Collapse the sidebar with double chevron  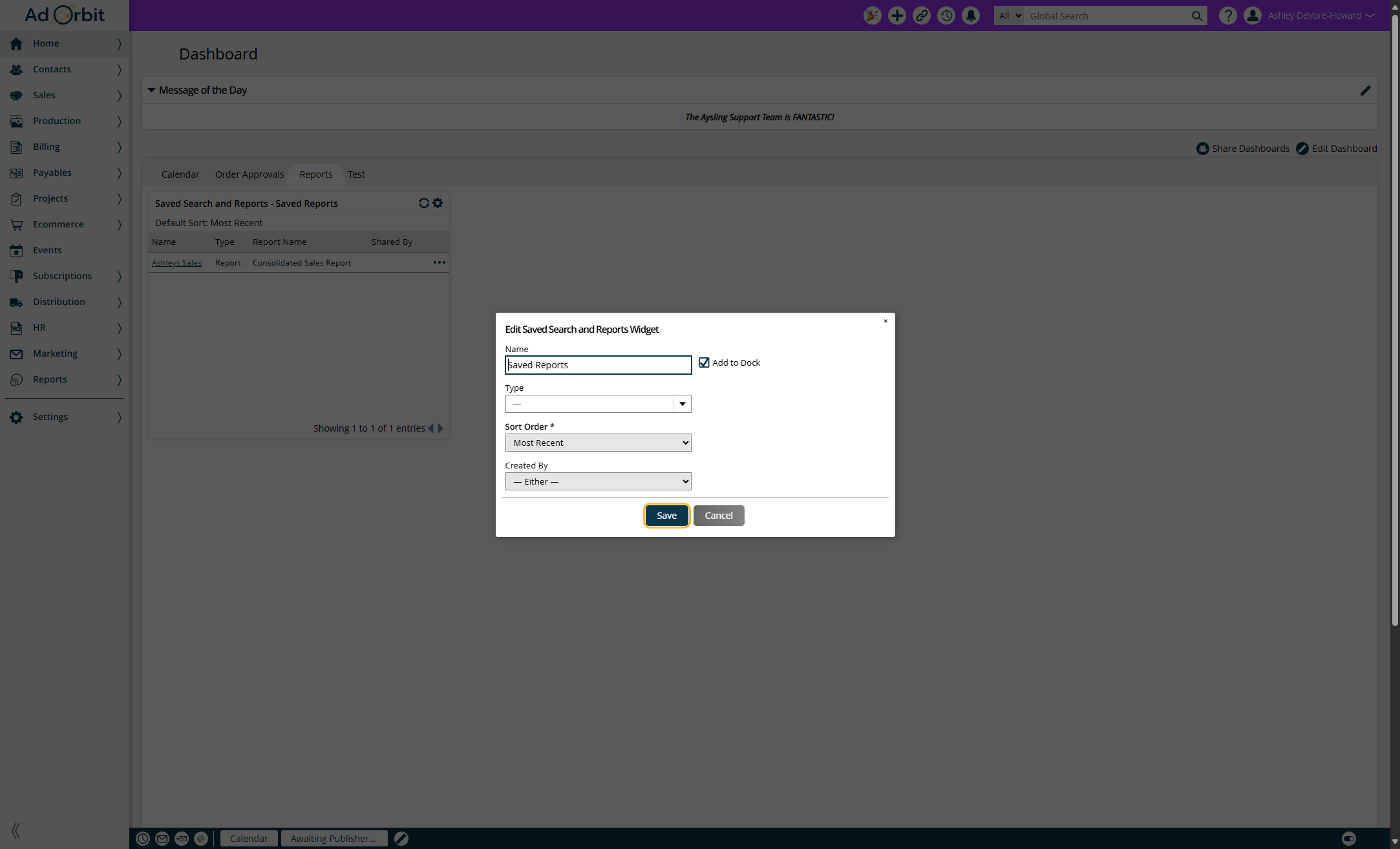click(x=16, y=830)
